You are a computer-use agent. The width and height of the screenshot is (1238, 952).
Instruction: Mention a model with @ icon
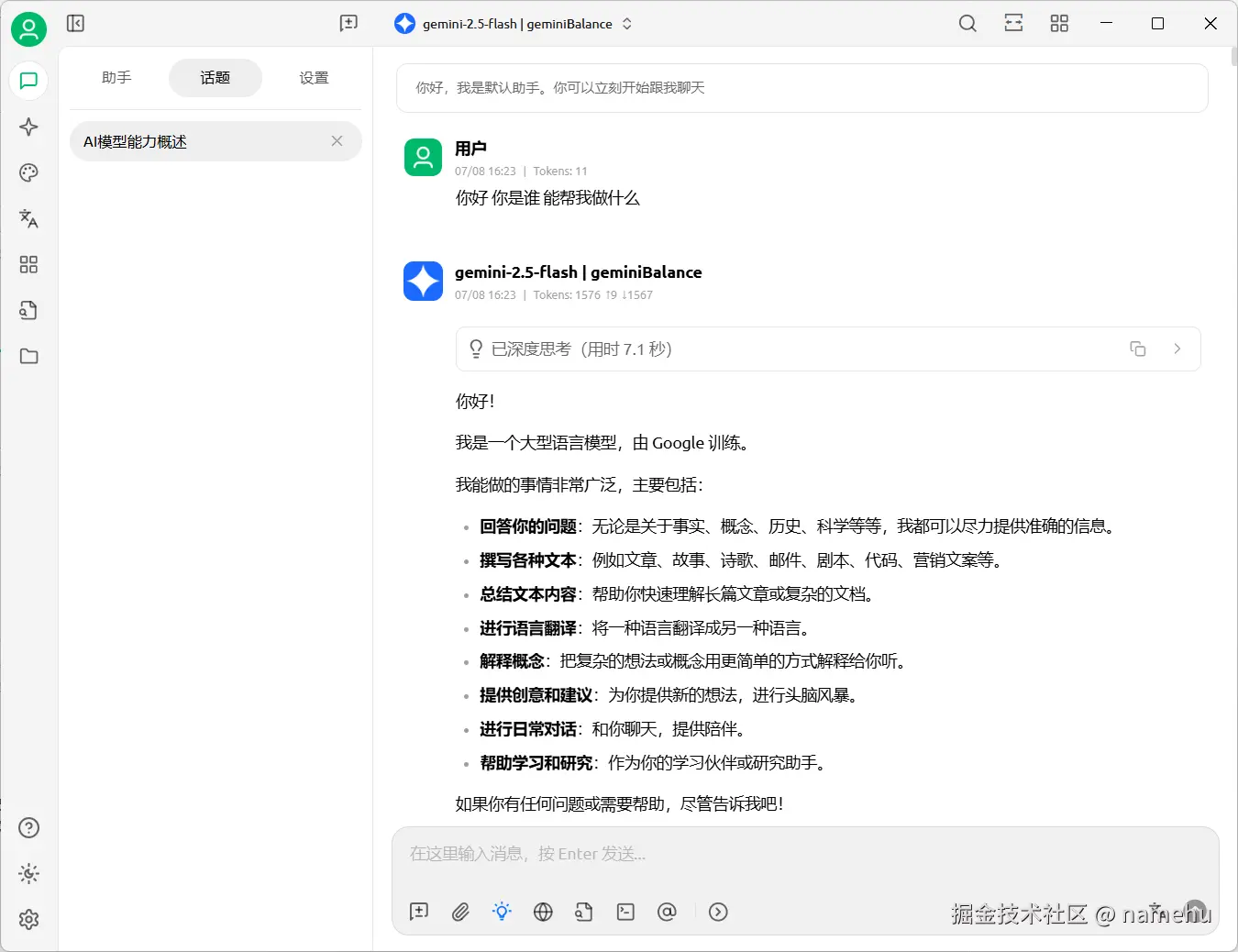667,912
